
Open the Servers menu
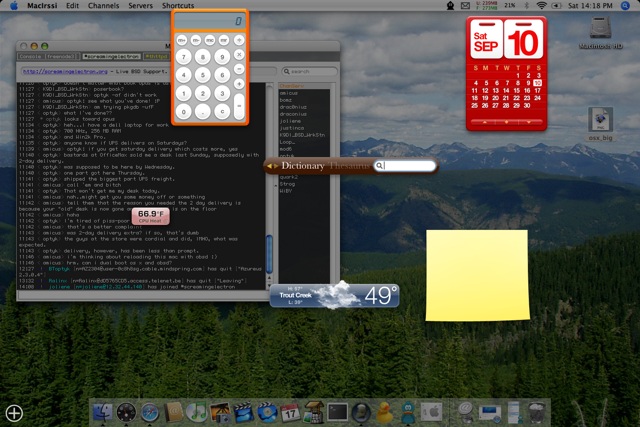pyautogui.click(x=140, y=6)
